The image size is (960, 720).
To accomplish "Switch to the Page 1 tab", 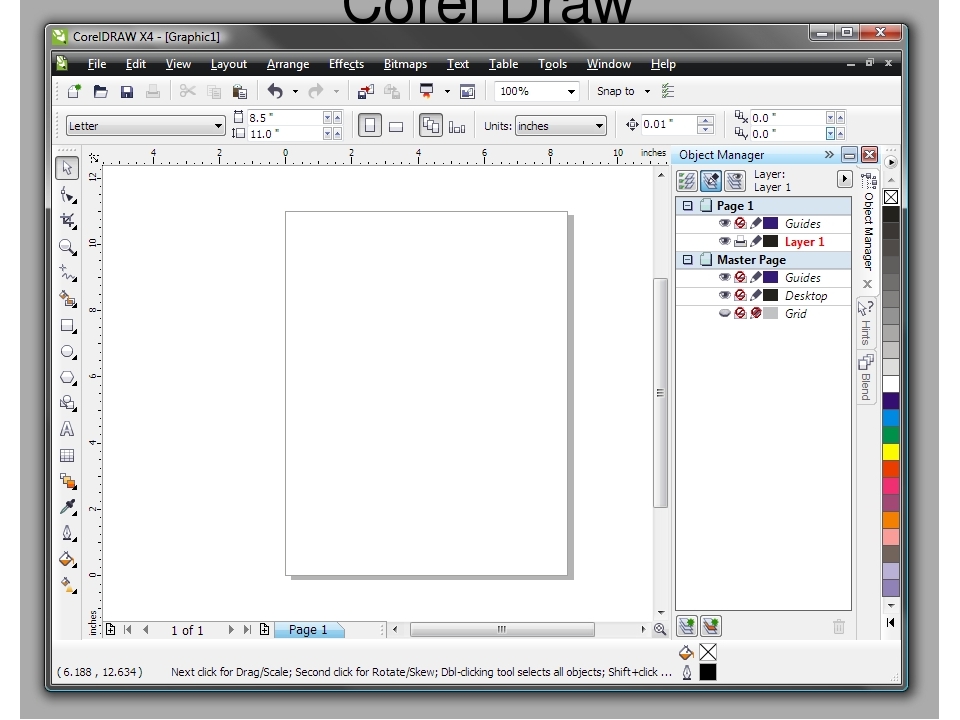I will (309, 629).
